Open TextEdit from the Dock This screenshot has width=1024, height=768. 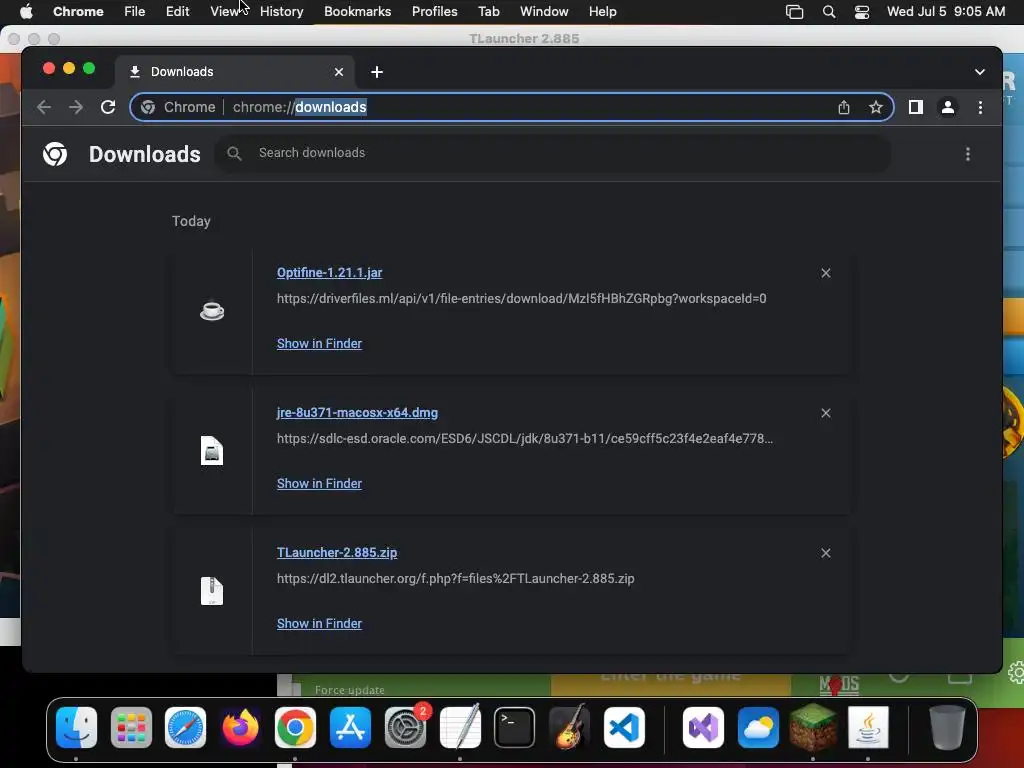coord(460,727)
